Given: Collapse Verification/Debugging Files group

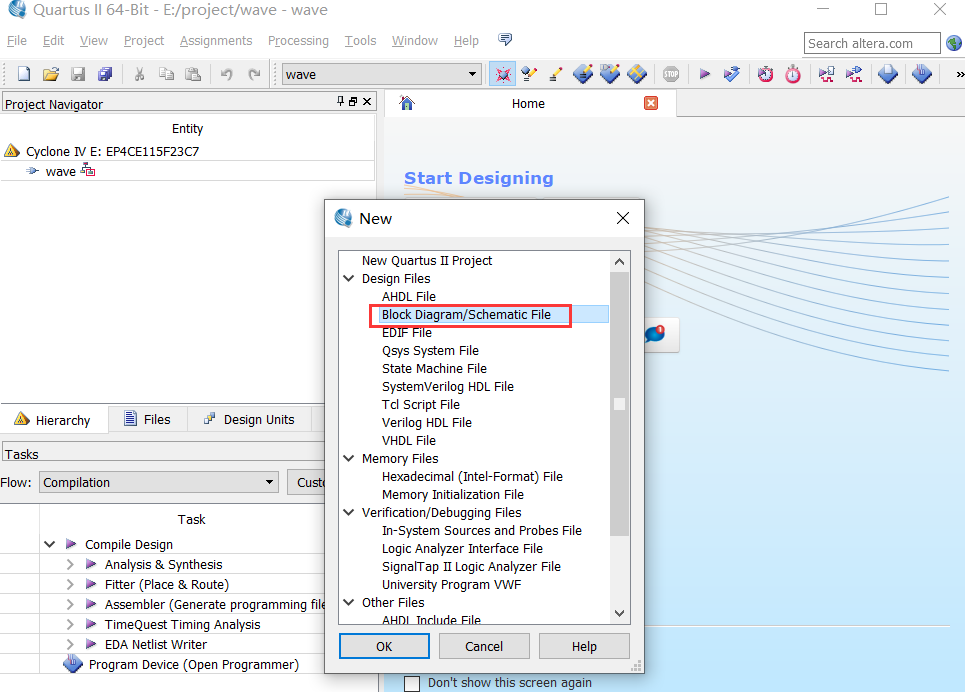Looking at the screenshot, I should tap(348, 512).
